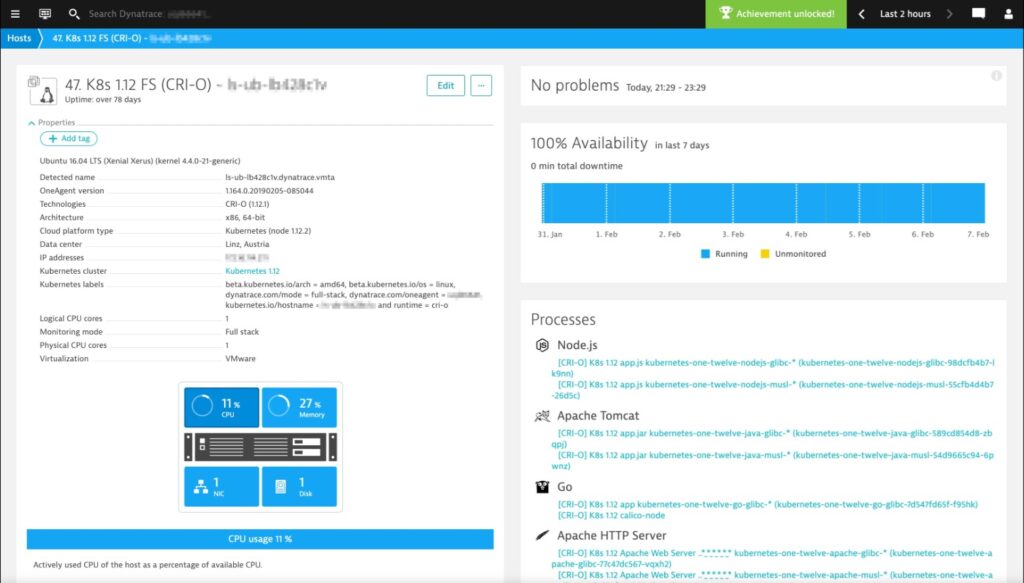Click the Linz, Austria data center value
1024x583 pixels.
247,244
